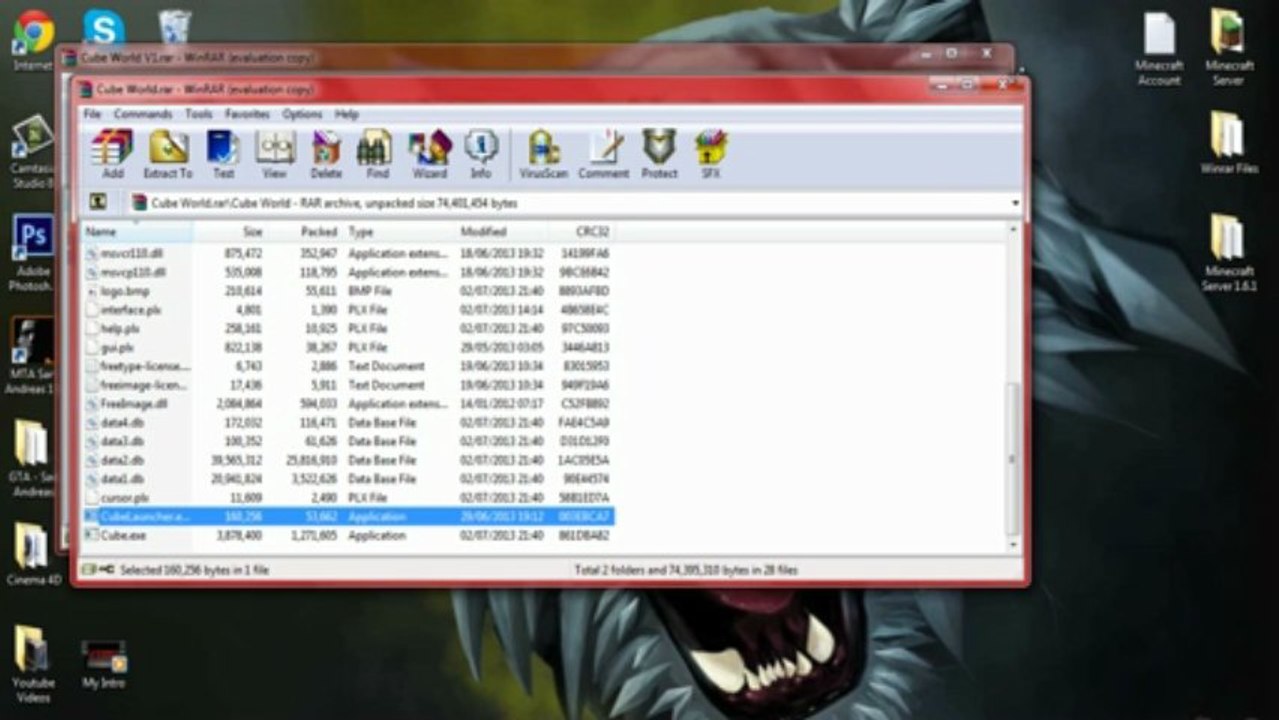Open the Tools menu
The height and width of the screenshot is (720, 1279).
point(198,114)
